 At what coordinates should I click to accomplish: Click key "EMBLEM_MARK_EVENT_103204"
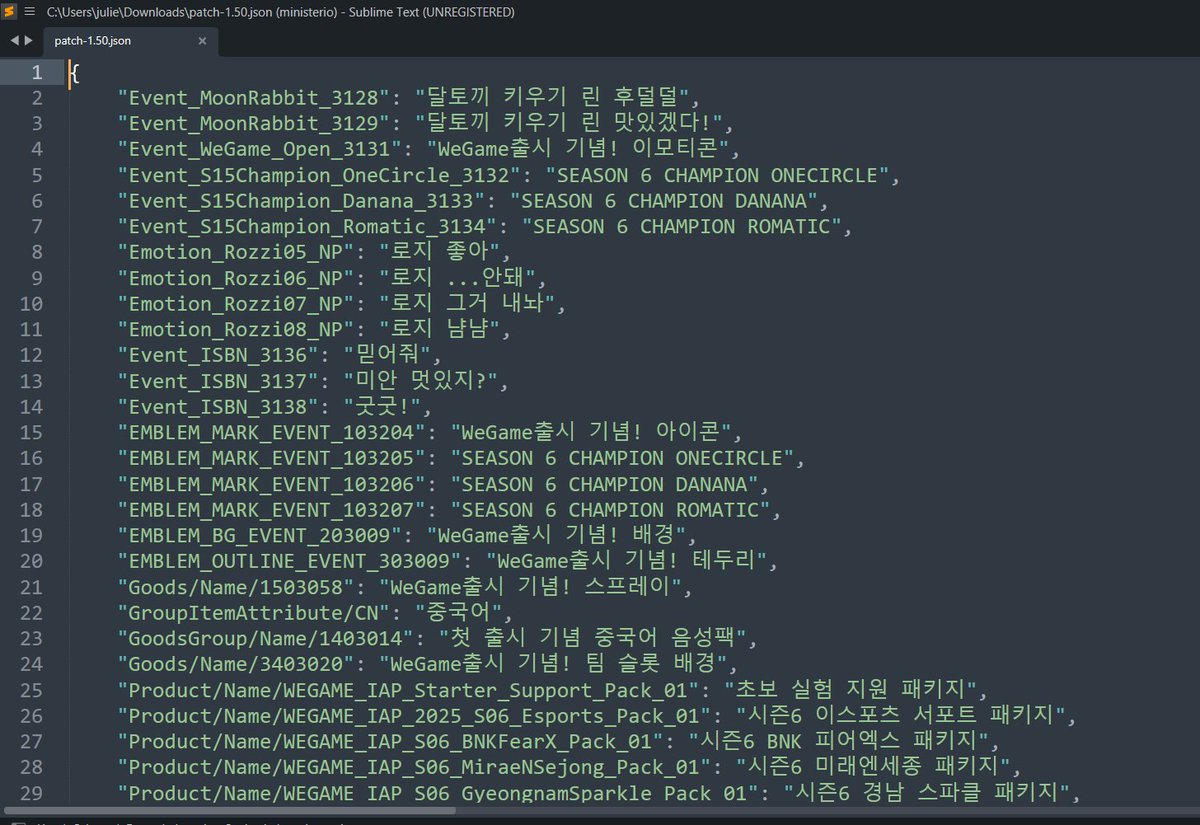tap(271, 432)
